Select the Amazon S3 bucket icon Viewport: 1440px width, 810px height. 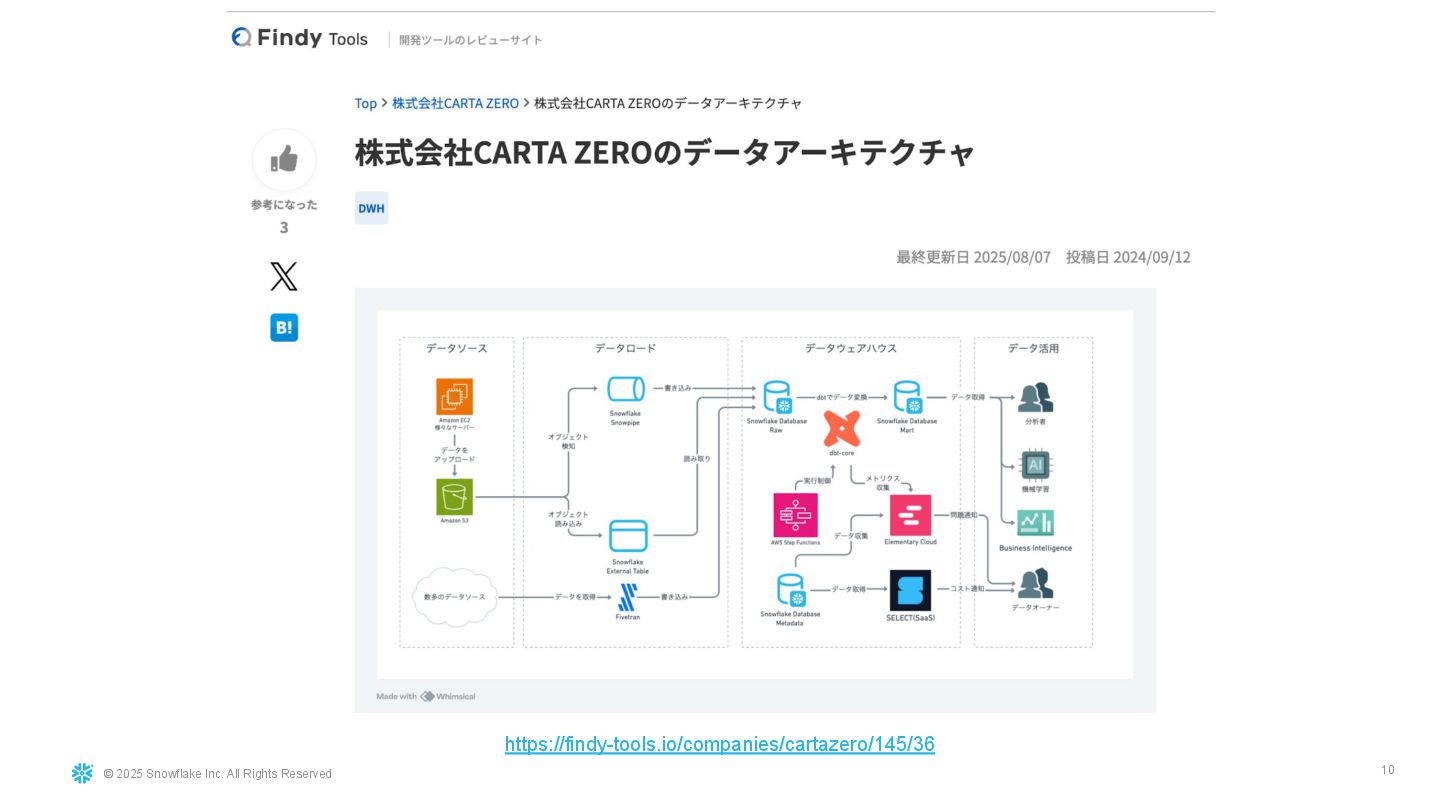pos(454,497)
